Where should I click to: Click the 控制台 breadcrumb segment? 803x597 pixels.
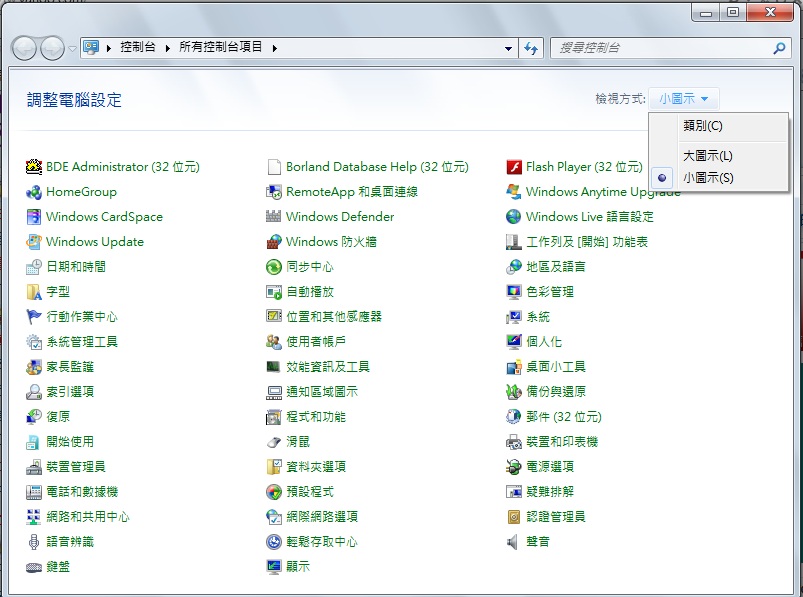[x=138, y=48]
